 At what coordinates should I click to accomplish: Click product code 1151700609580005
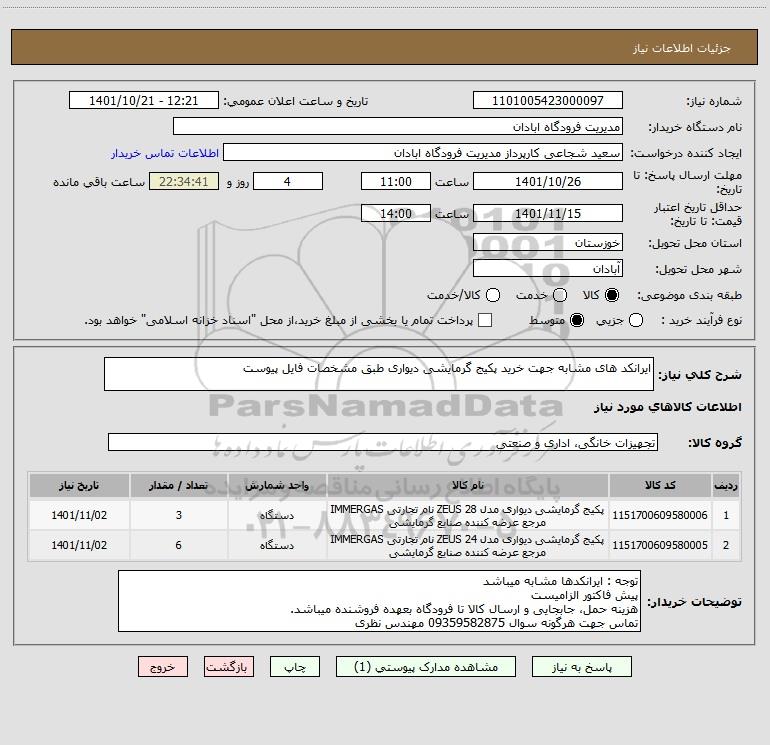point(660,545)
